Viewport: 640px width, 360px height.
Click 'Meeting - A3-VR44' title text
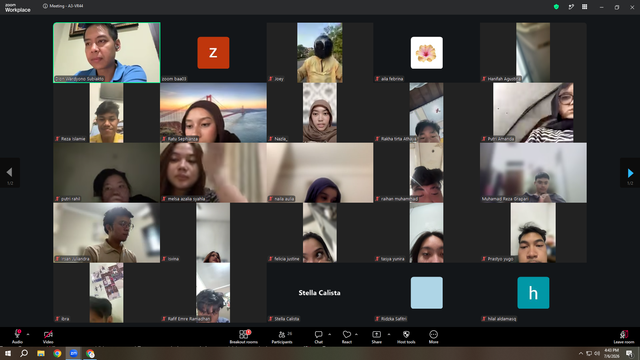66,6
